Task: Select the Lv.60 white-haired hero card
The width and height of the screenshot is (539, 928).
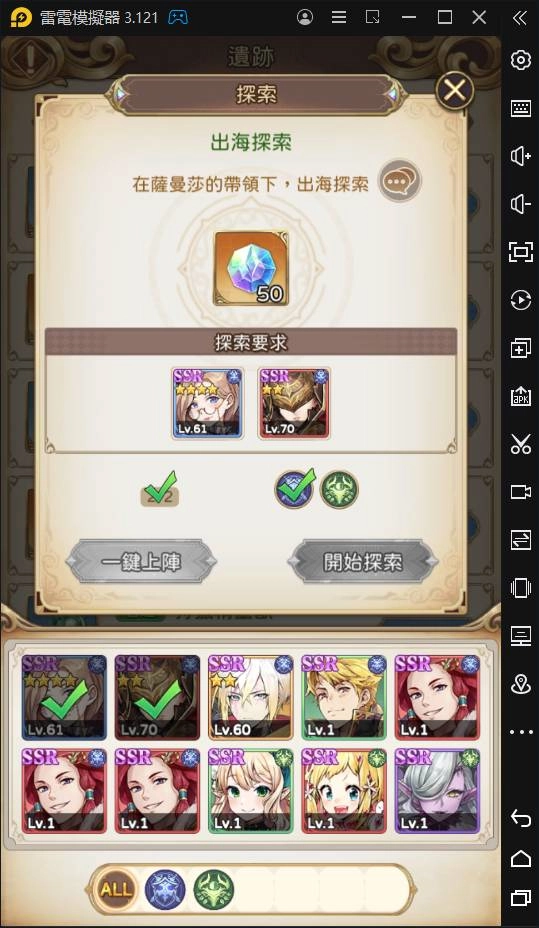Action: click(x=250, y=697)
